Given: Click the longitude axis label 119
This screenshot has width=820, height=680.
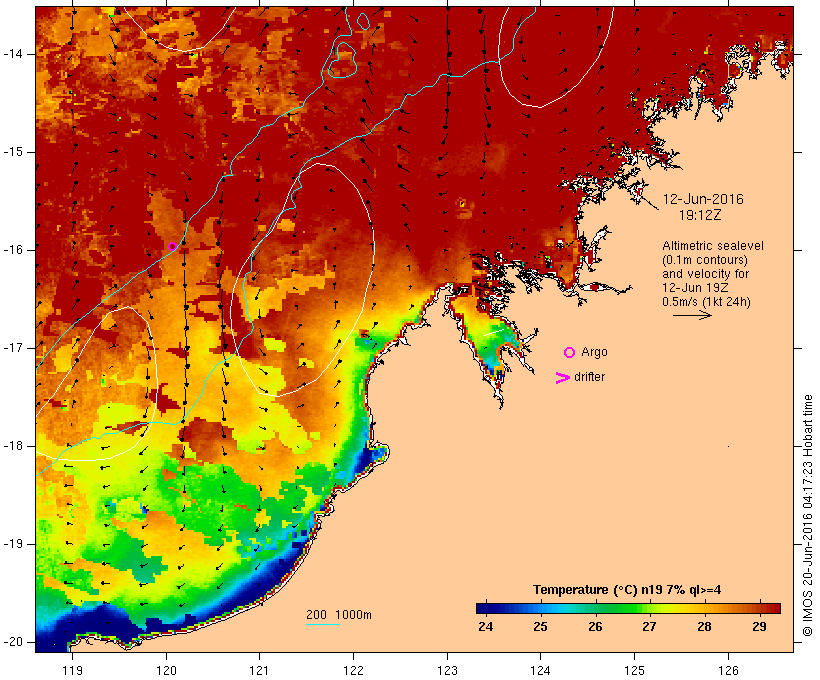Looking at the screenshot, I should pos(72,671).
